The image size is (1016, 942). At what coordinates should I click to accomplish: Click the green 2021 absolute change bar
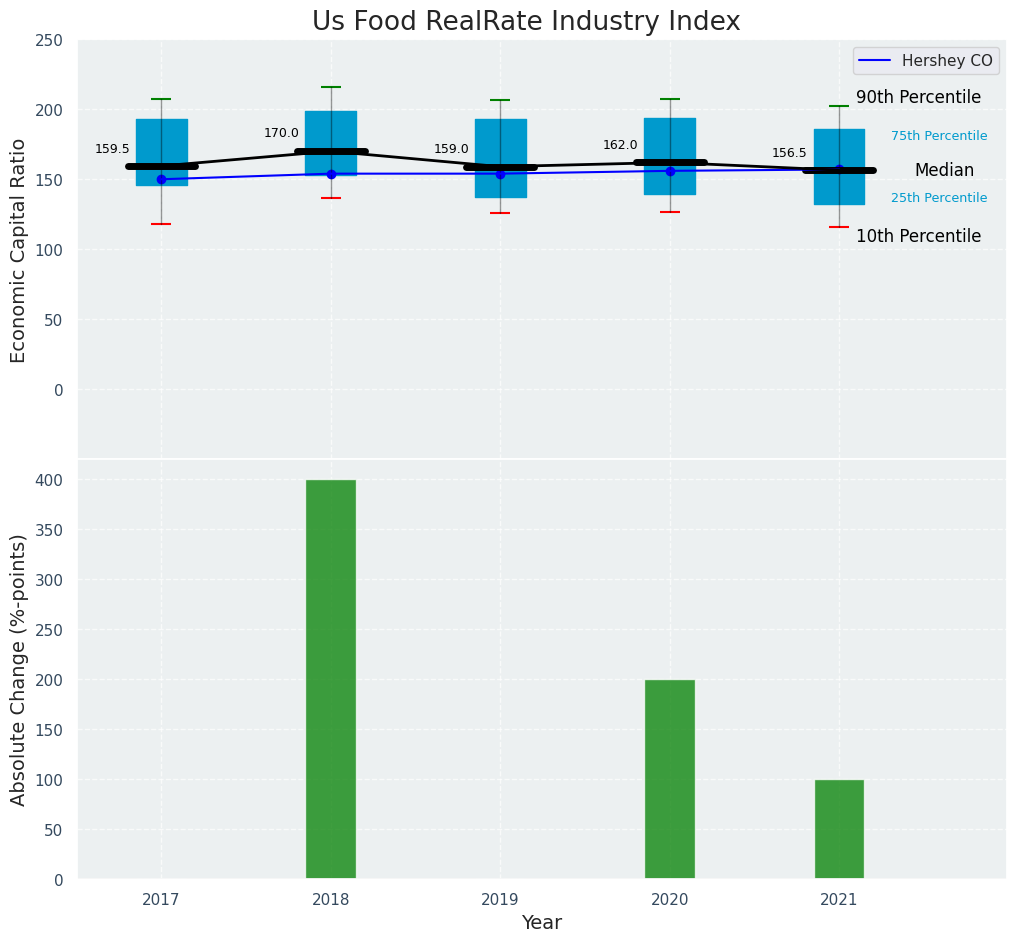pos(839,830)
